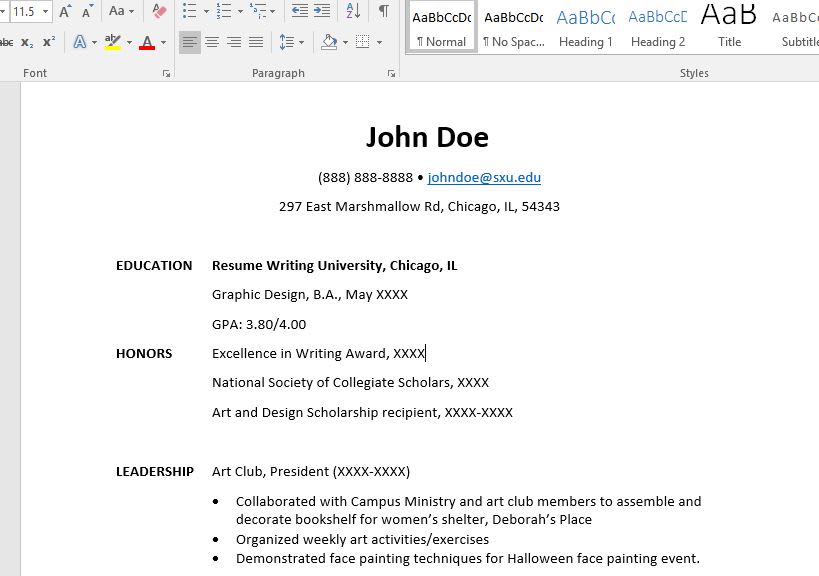Apply the Subtitle style
819x576 pixels.
pos(794,26)
